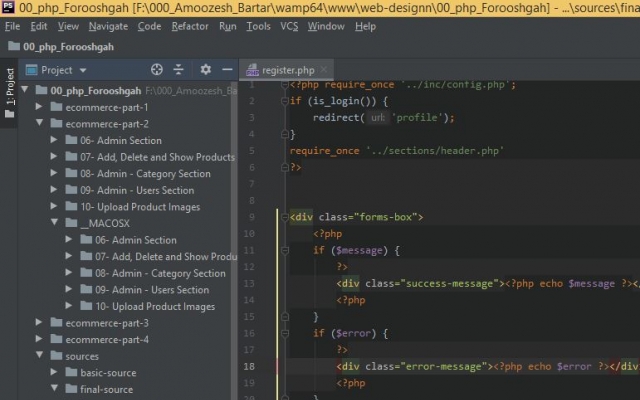Screen dimensions: 640x400
Task: Open the Edit menu
Action: 39,27
